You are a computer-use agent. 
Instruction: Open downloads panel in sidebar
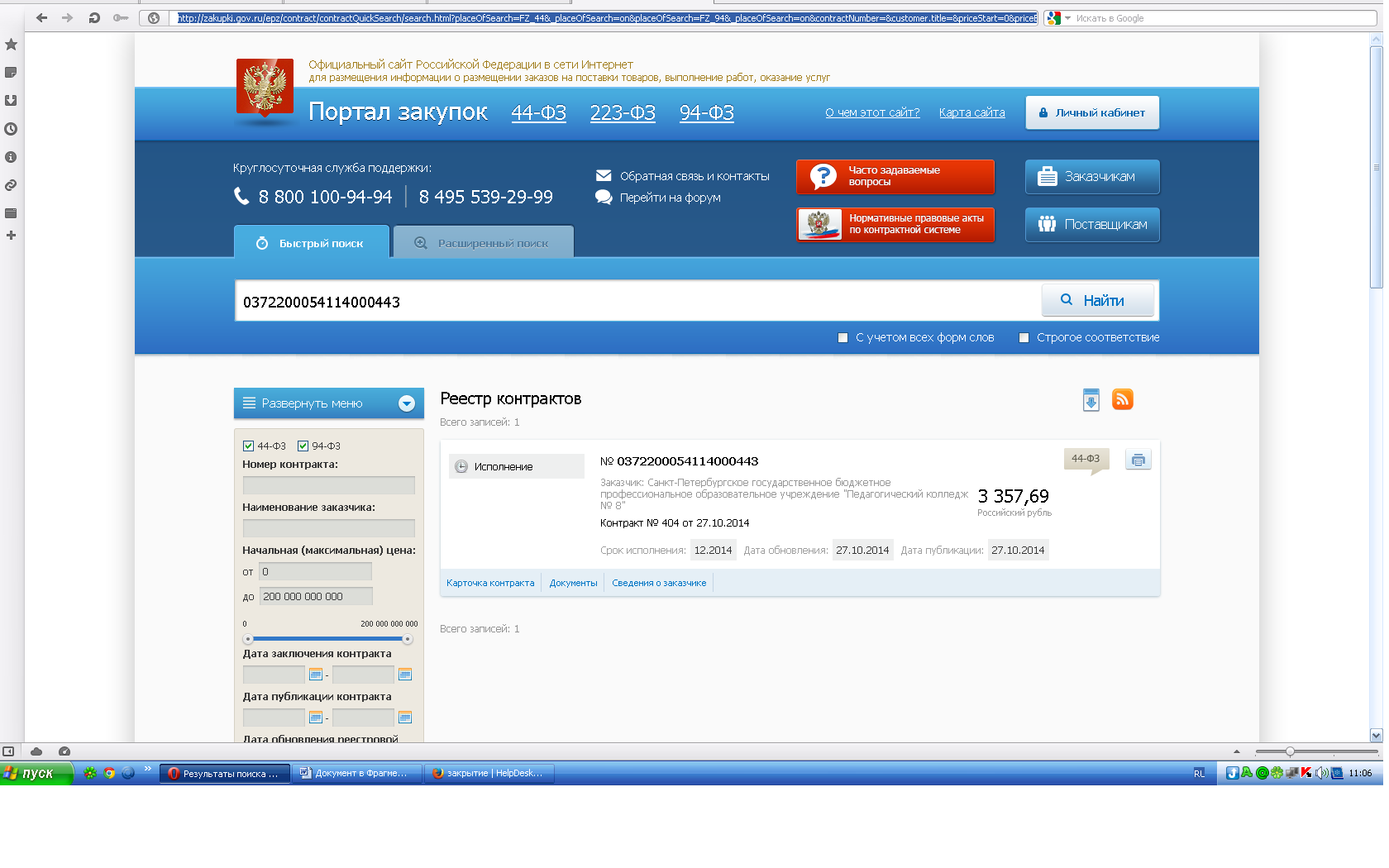[11, 101]
